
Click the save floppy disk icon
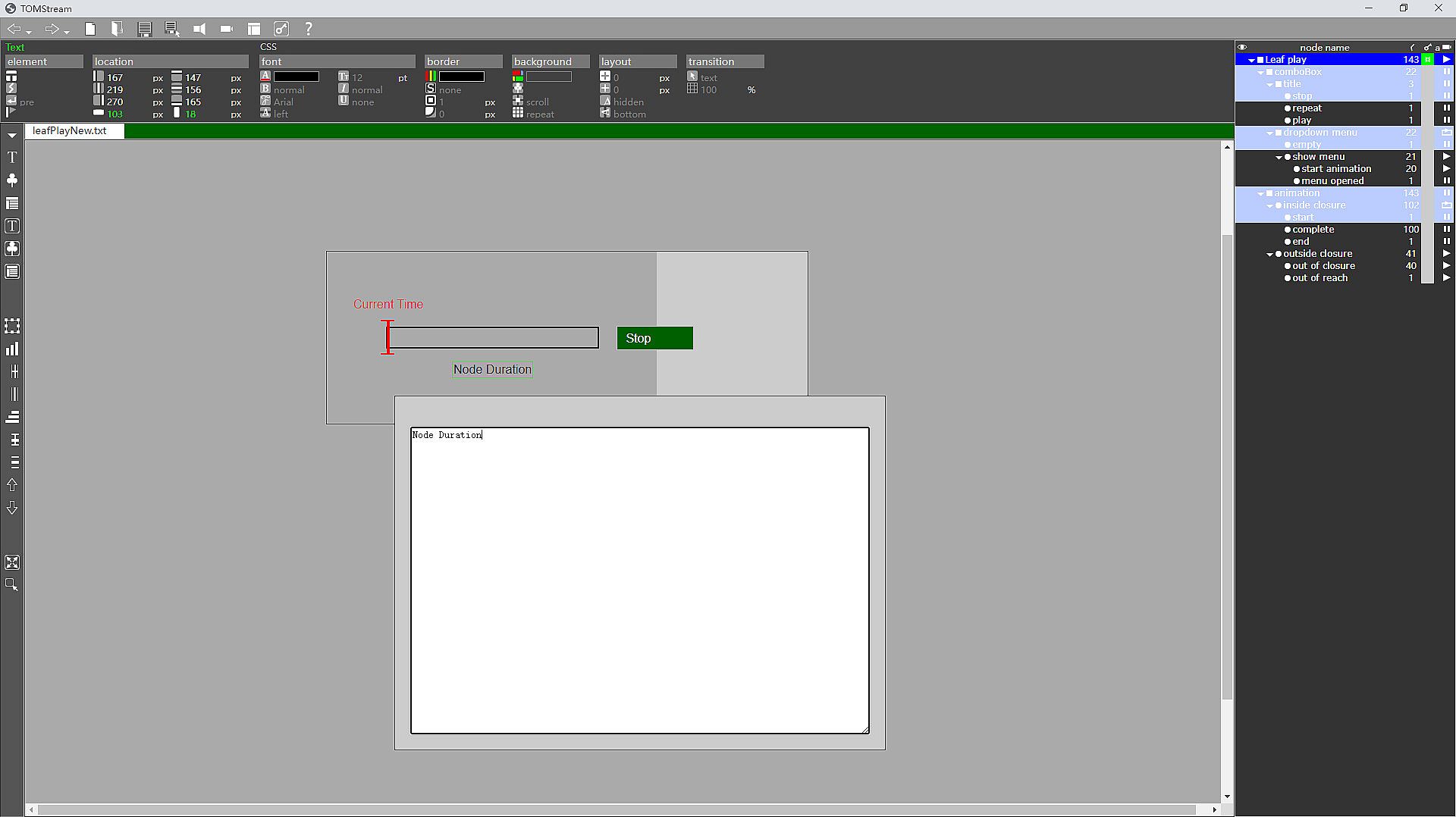click(144, 29)
